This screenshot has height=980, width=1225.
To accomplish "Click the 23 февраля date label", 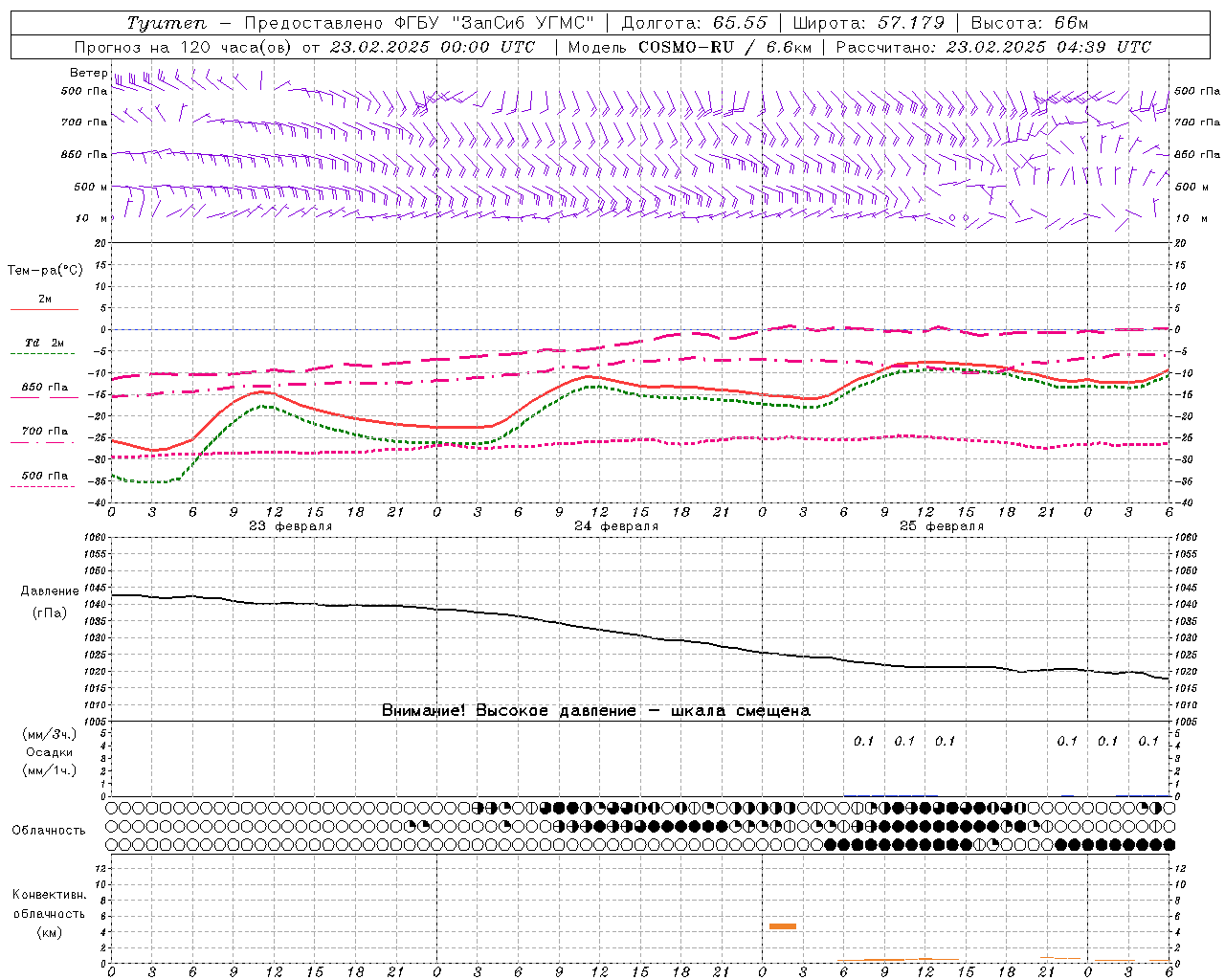I will (x=291, y=526).
